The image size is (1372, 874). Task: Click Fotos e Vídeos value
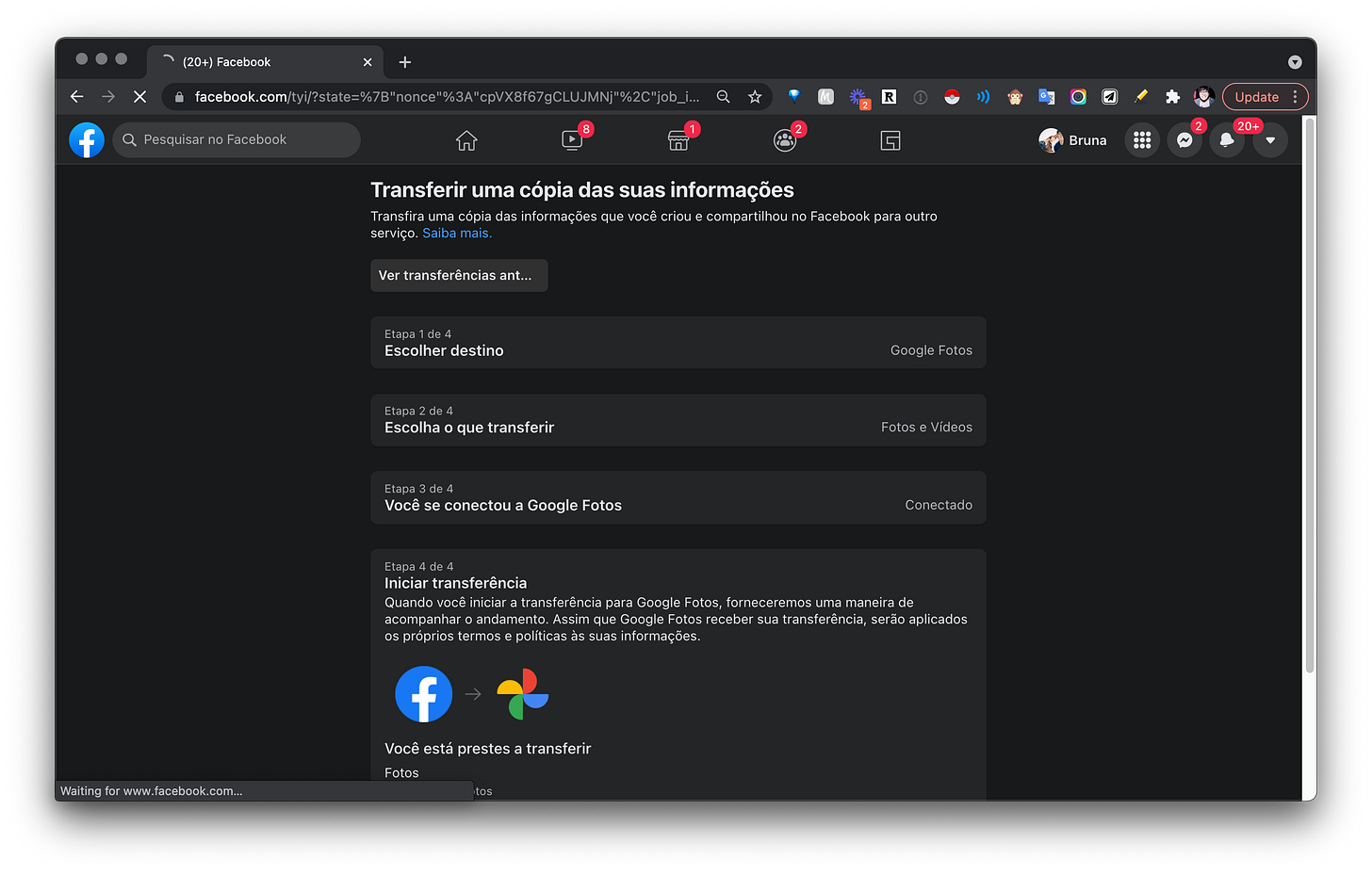pos(926,428)
